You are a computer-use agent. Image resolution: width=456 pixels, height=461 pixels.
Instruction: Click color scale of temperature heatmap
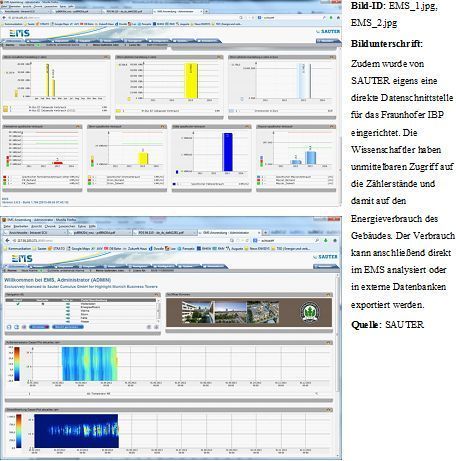click(x=17, y=364)
